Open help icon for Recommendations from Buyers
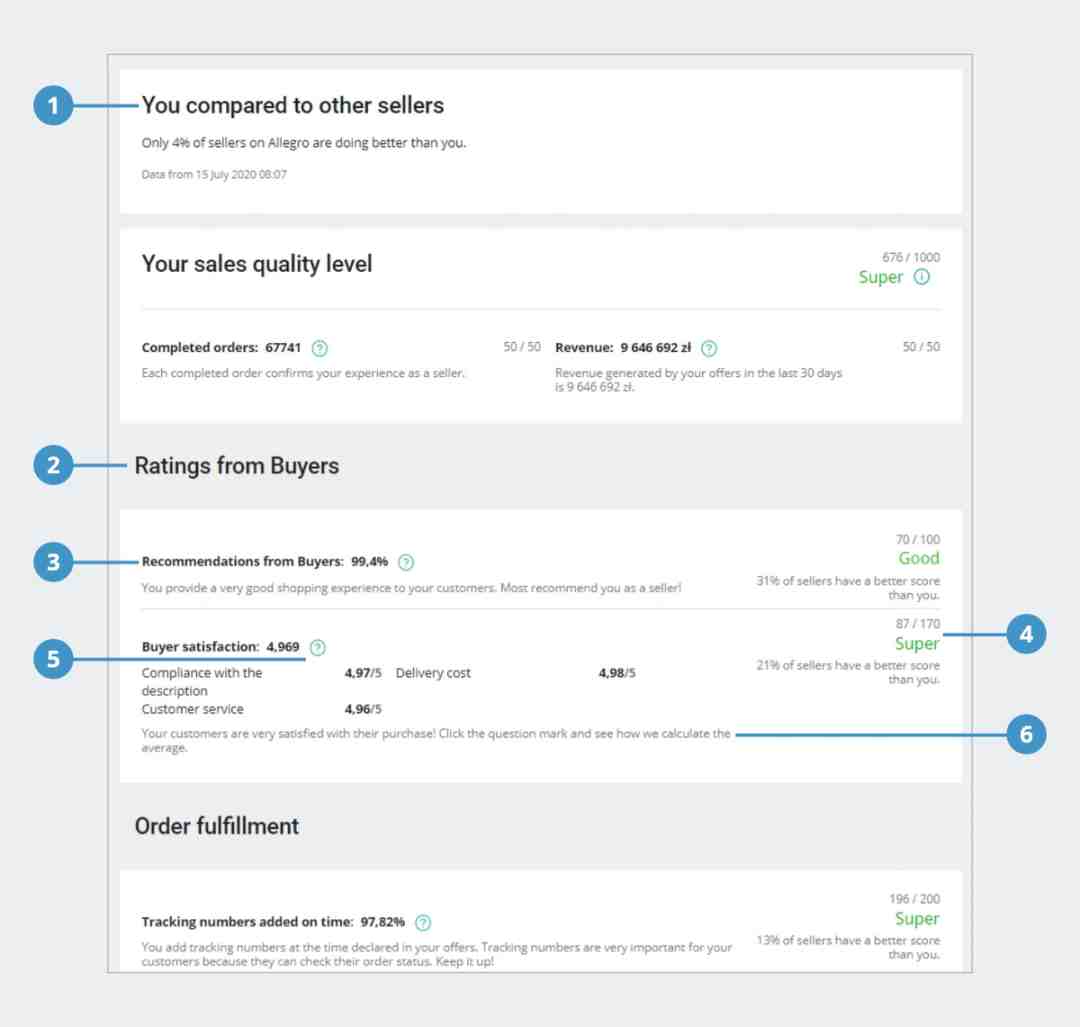1080x1027 pixels. tap(406, 563)
